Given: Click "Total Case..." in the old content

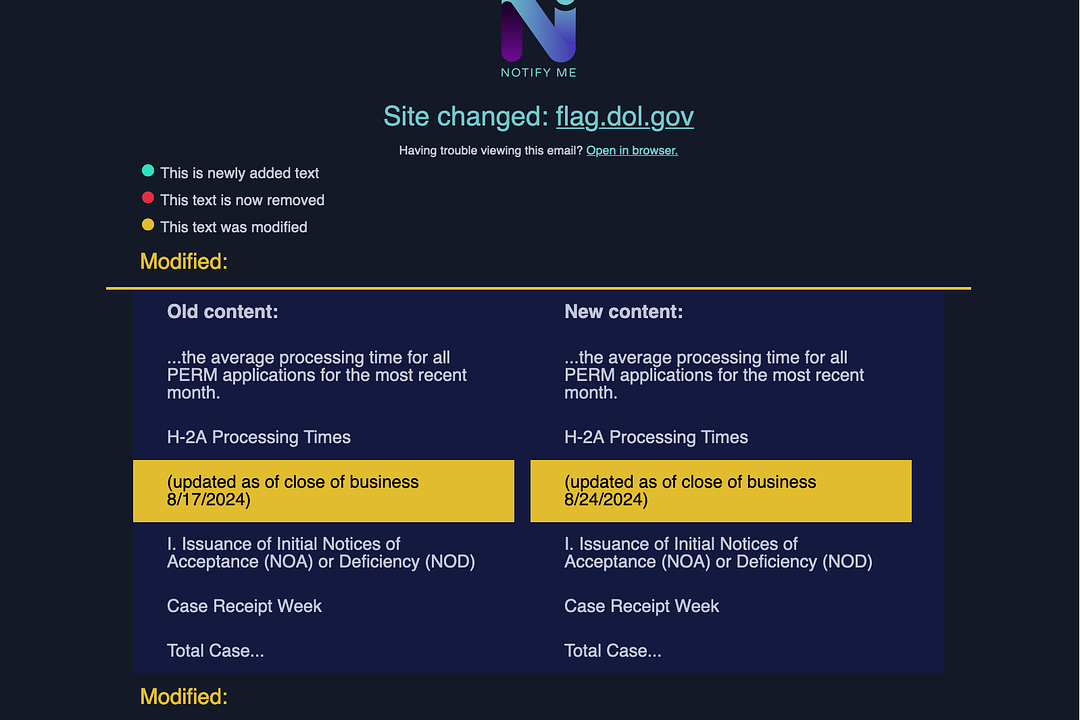Looking at the screenshot, I should click(x=215, y=651).
